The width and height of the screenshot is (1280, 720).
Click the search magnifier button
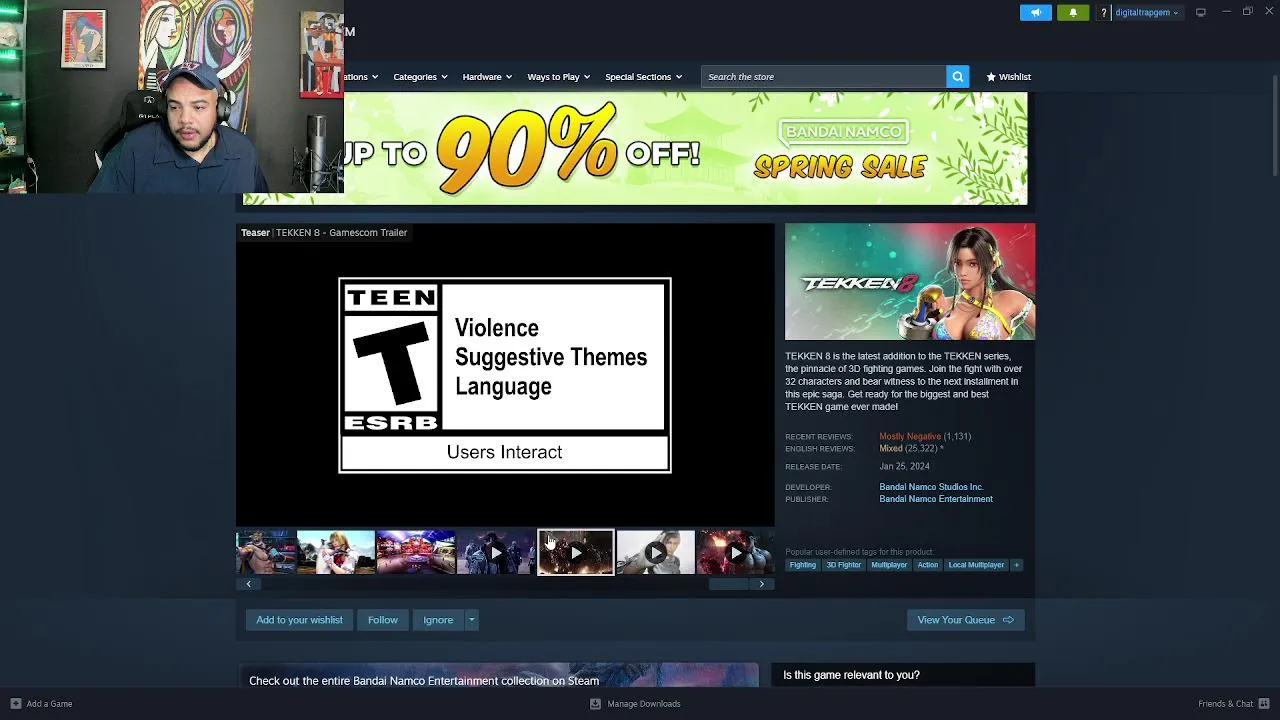pyautogui.click(x=957, y=77)
